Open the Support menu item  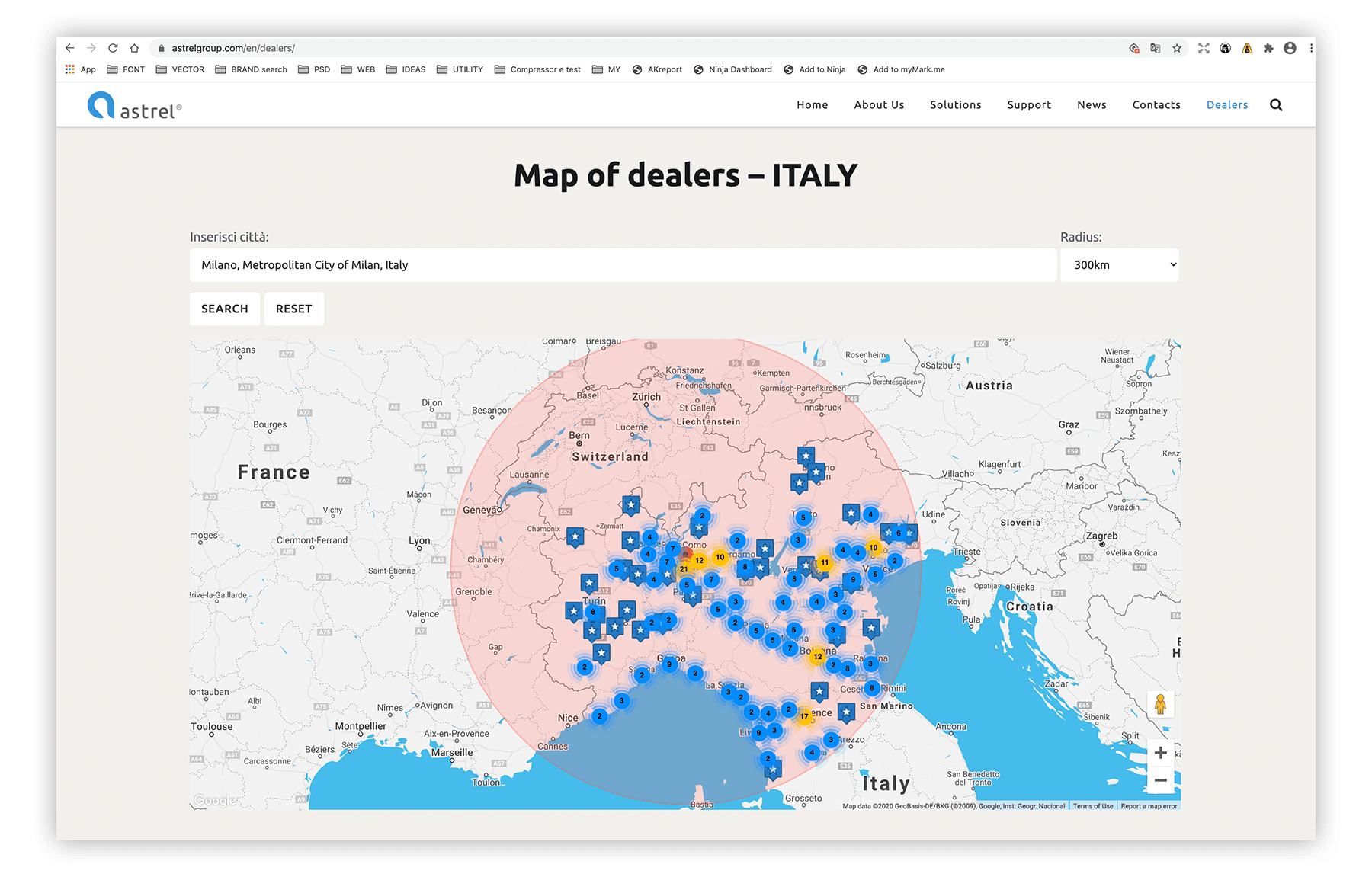pos(1029,104)
